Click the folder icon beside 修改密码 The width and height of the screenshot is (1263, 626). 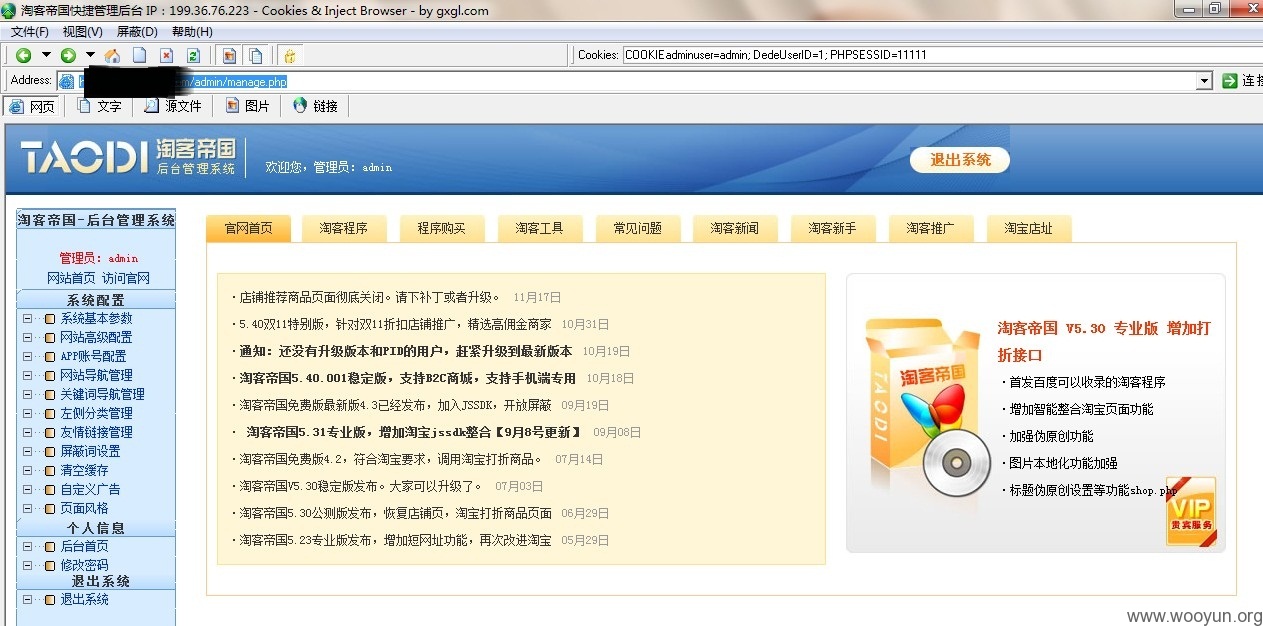[x=49, y=566]
